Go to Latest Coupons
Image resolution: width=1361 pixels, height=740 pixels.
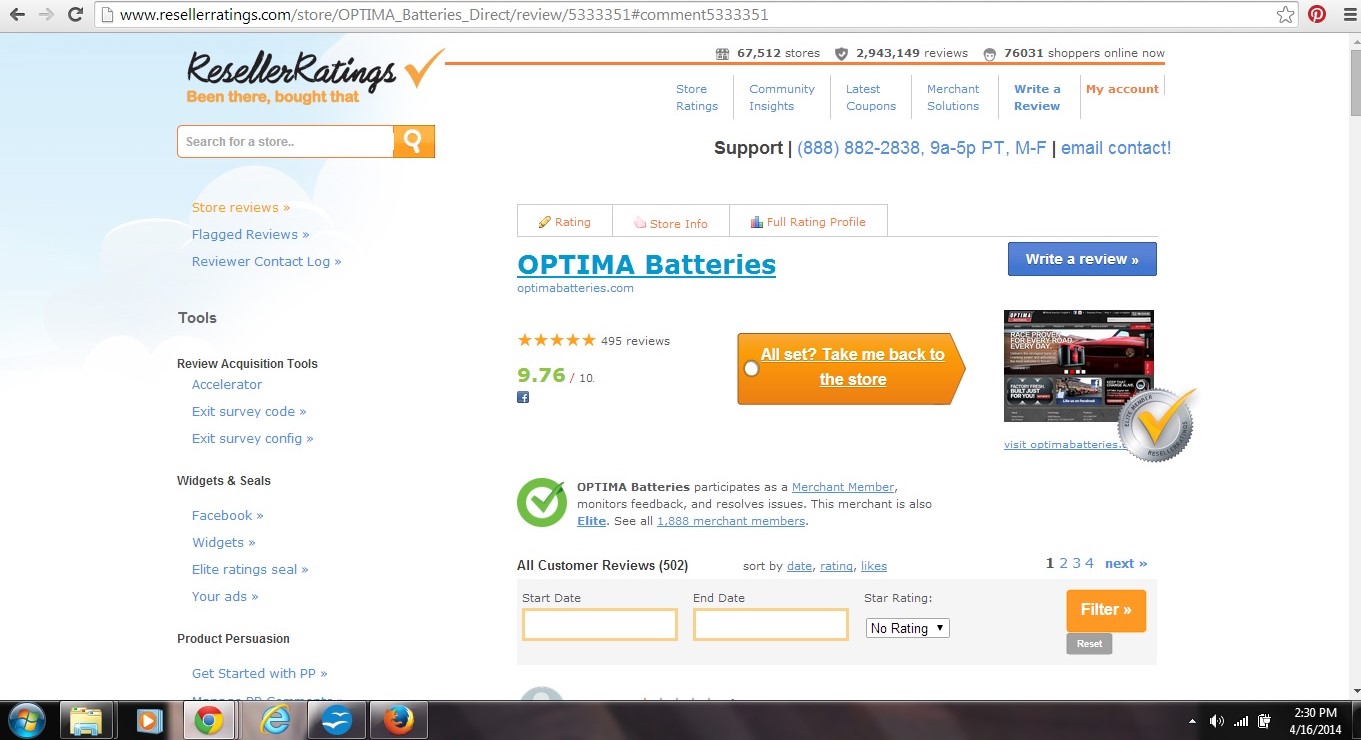(871, 97)
